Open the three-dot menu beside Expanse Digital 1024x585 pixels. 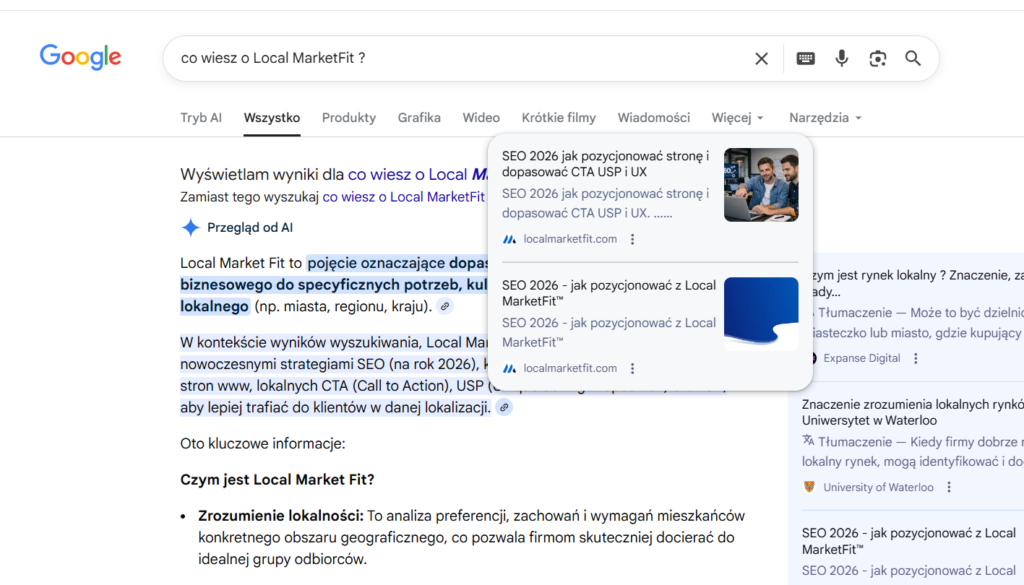click(x=916, y=358)
